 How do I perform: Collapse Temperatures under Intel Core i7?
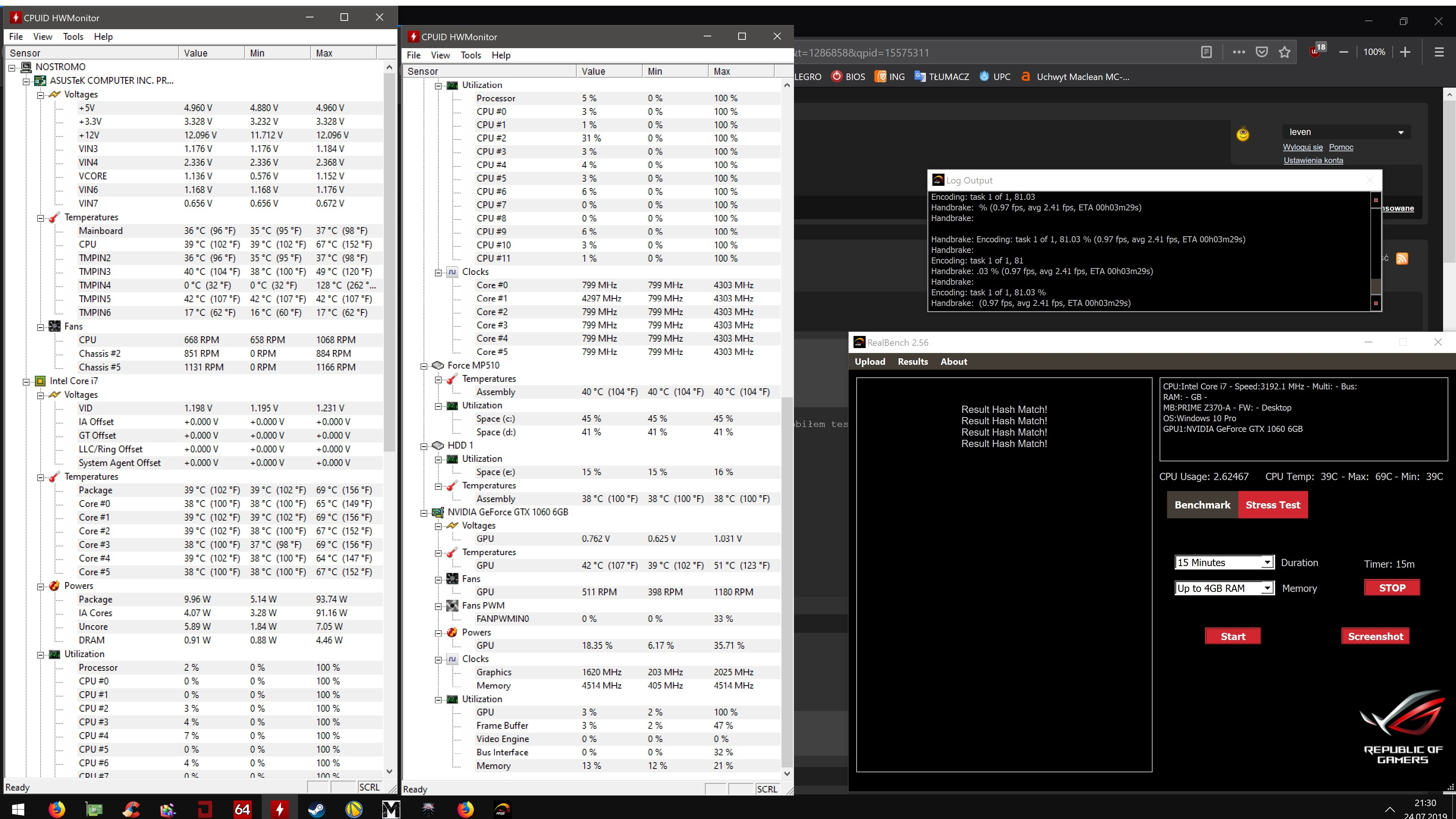(x=41, y=477)
